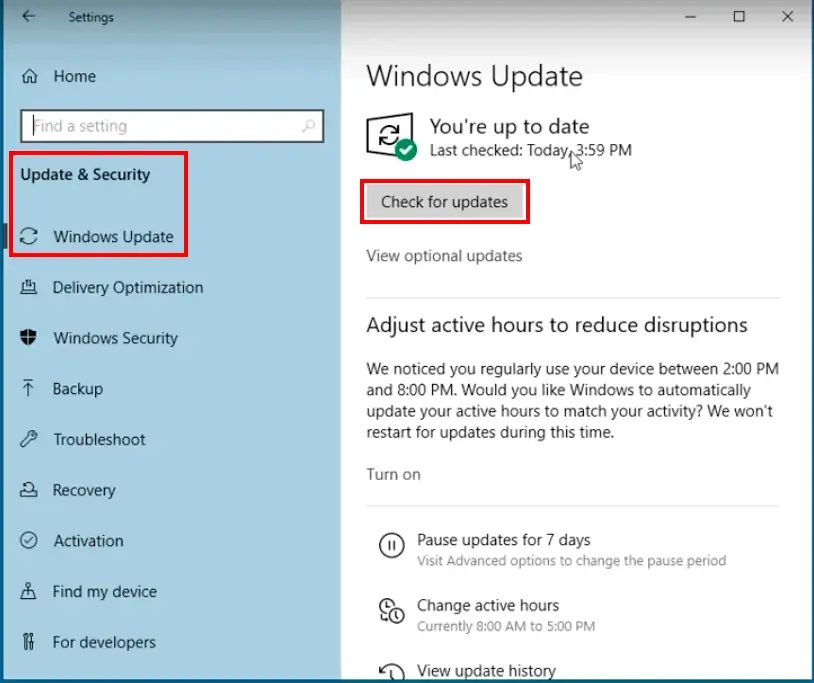This screenshot has height=683, width=814.
Task: Click Adjust active hours to reduce disruptions heading
Action: click(557, 325)
